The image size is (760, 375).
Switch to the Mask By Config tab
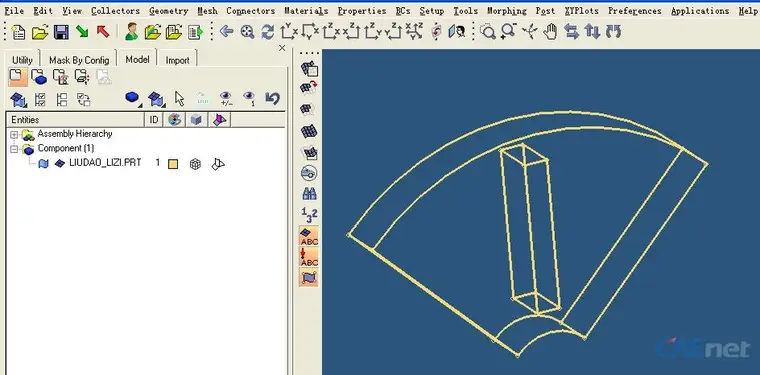click(79, 60)
